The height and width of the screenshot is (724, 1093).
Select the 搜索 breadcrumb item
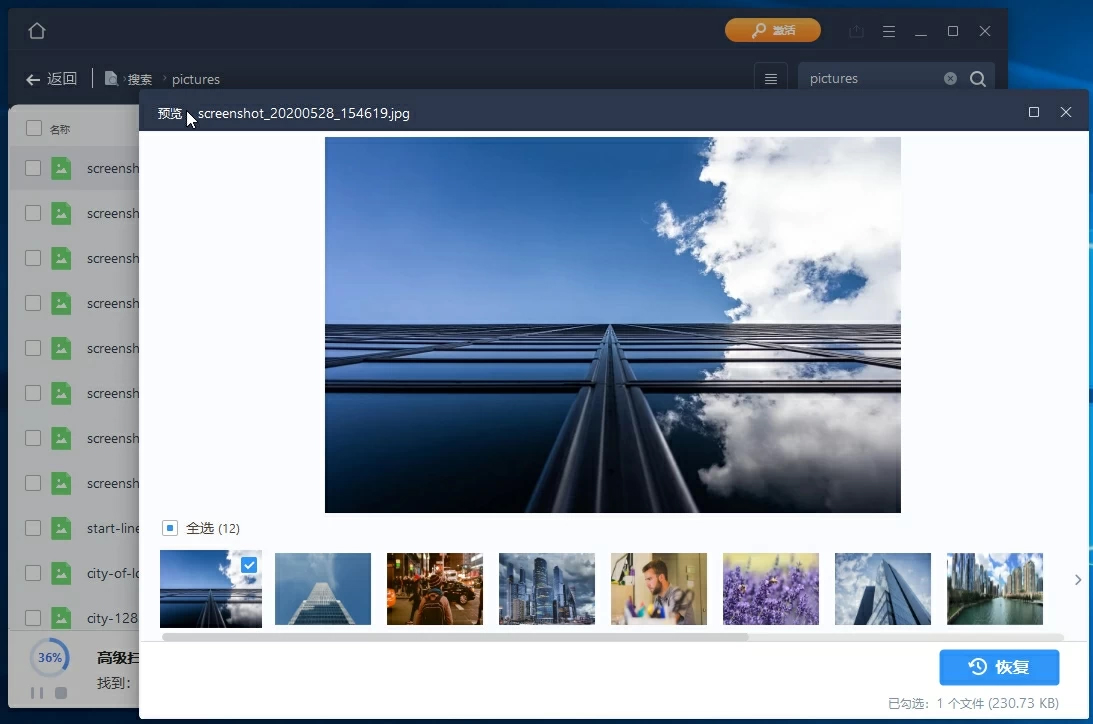[x=139, y=79]
